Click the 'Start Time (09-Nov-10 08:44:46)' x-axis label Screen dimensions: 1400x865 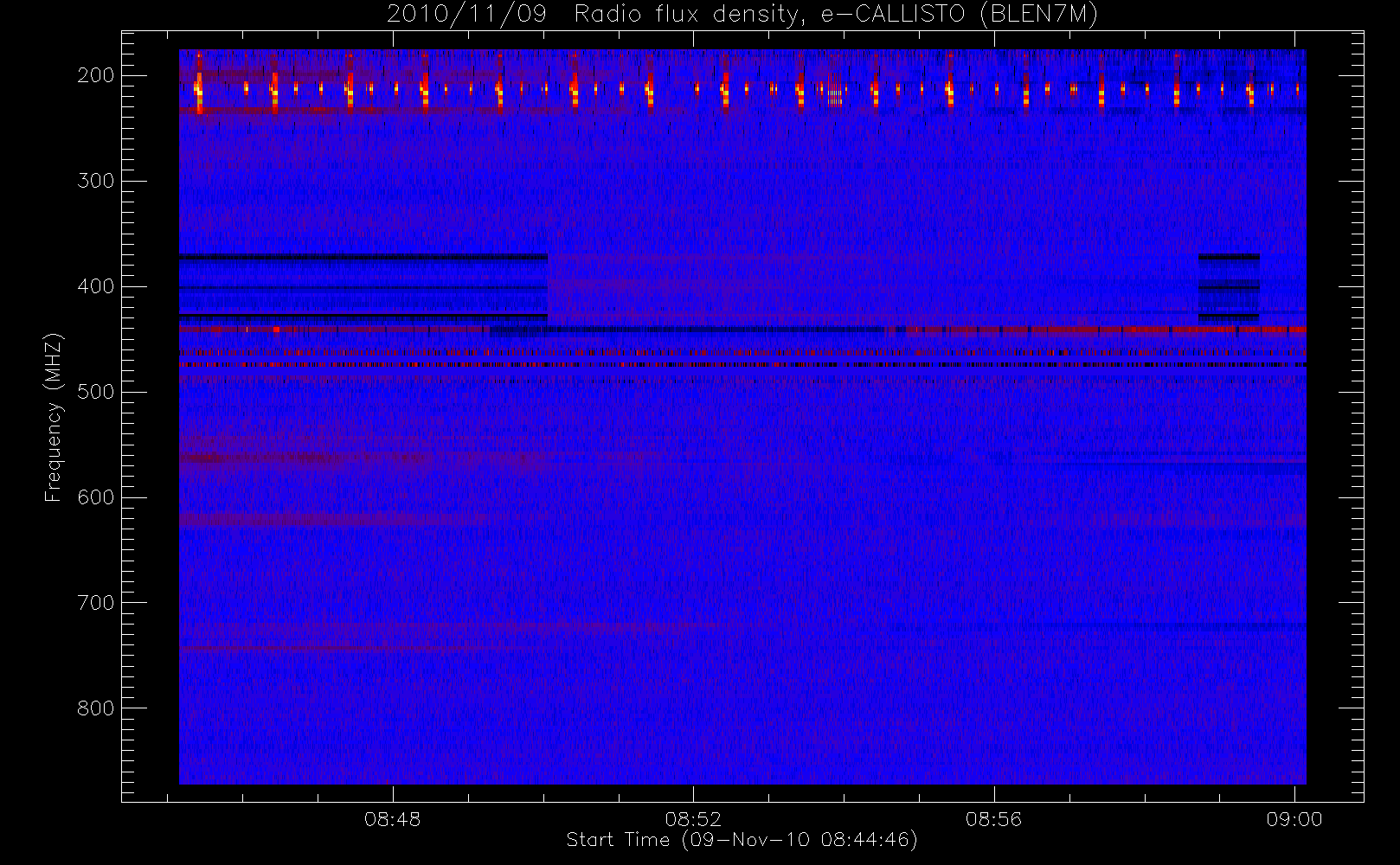pyautogui.click(x=742, y=840)
